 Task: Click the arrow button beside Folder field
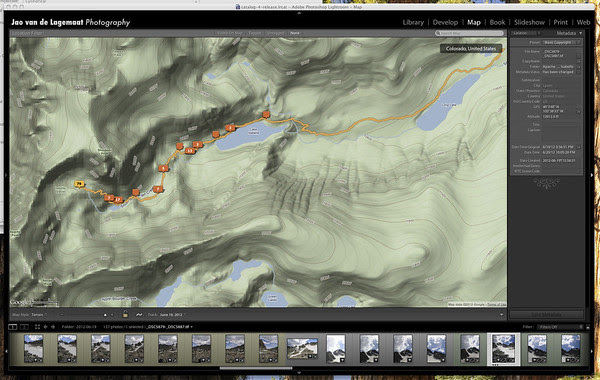click(x=579, y=66)
